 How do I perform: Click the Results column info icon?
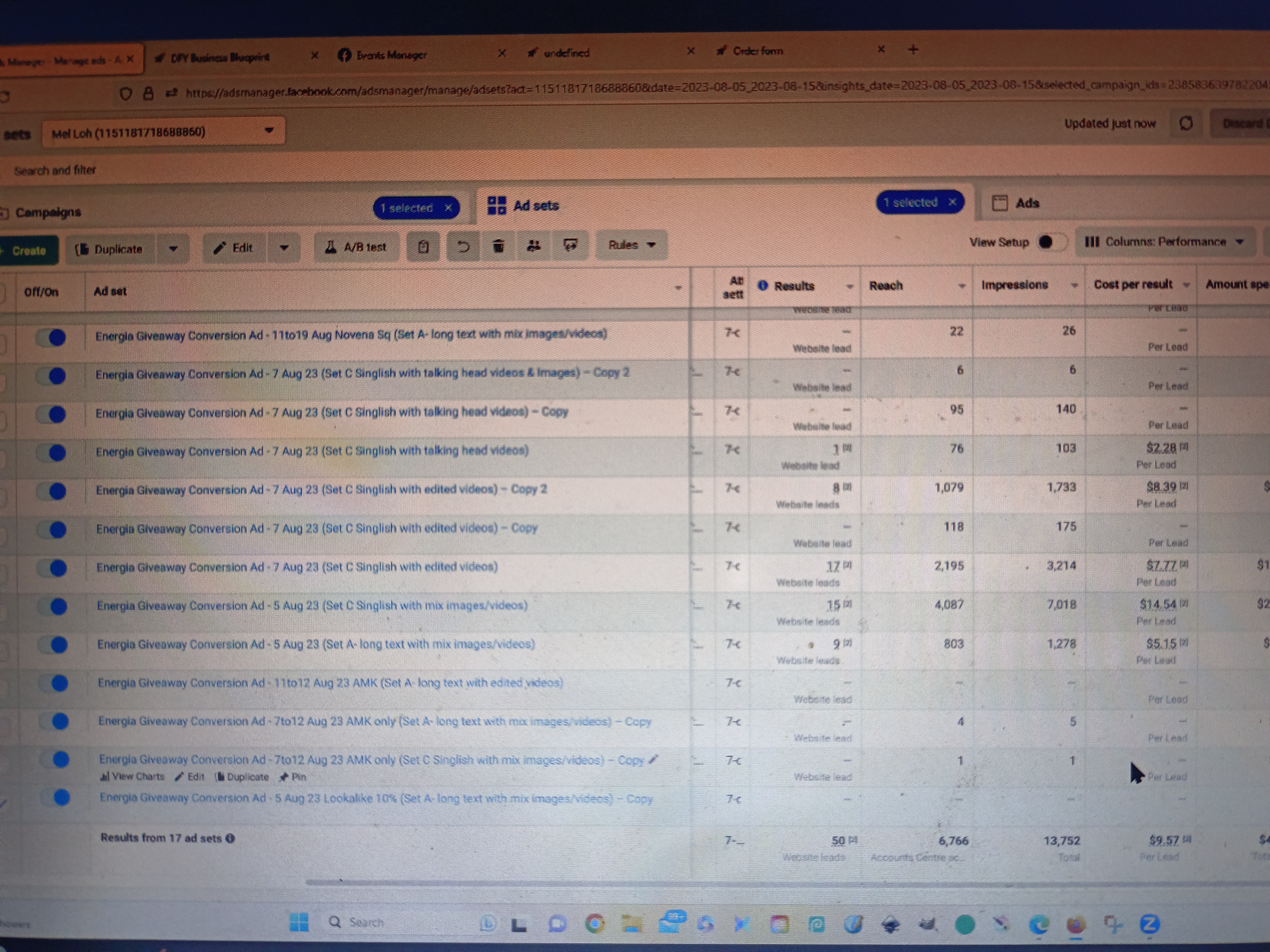point(762,286)
